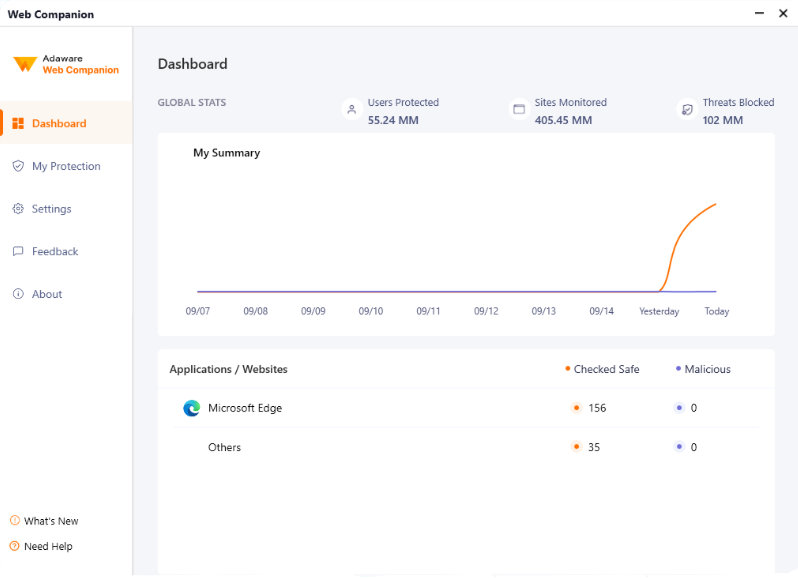
Task: Click the Adaware Web Companion logo
Action: [x=66, y=64]
